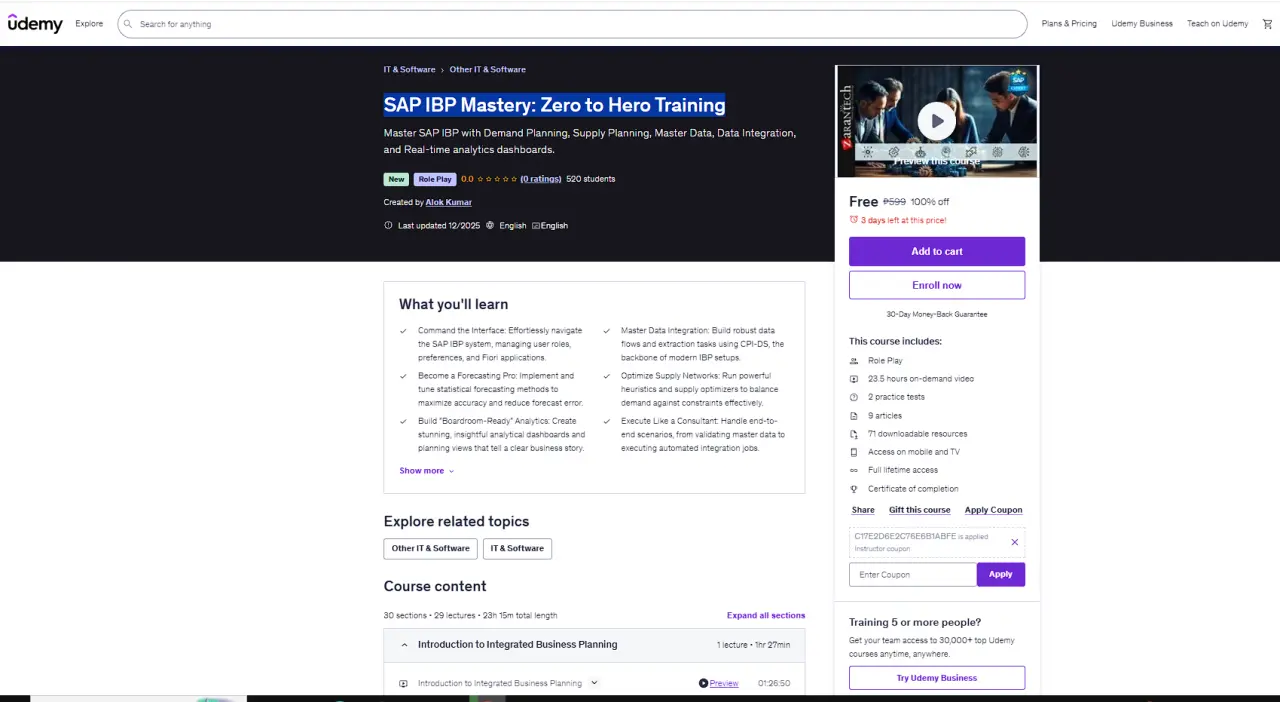
Task: Open Plans & Pricing
Action: (x=1069, y=24)
